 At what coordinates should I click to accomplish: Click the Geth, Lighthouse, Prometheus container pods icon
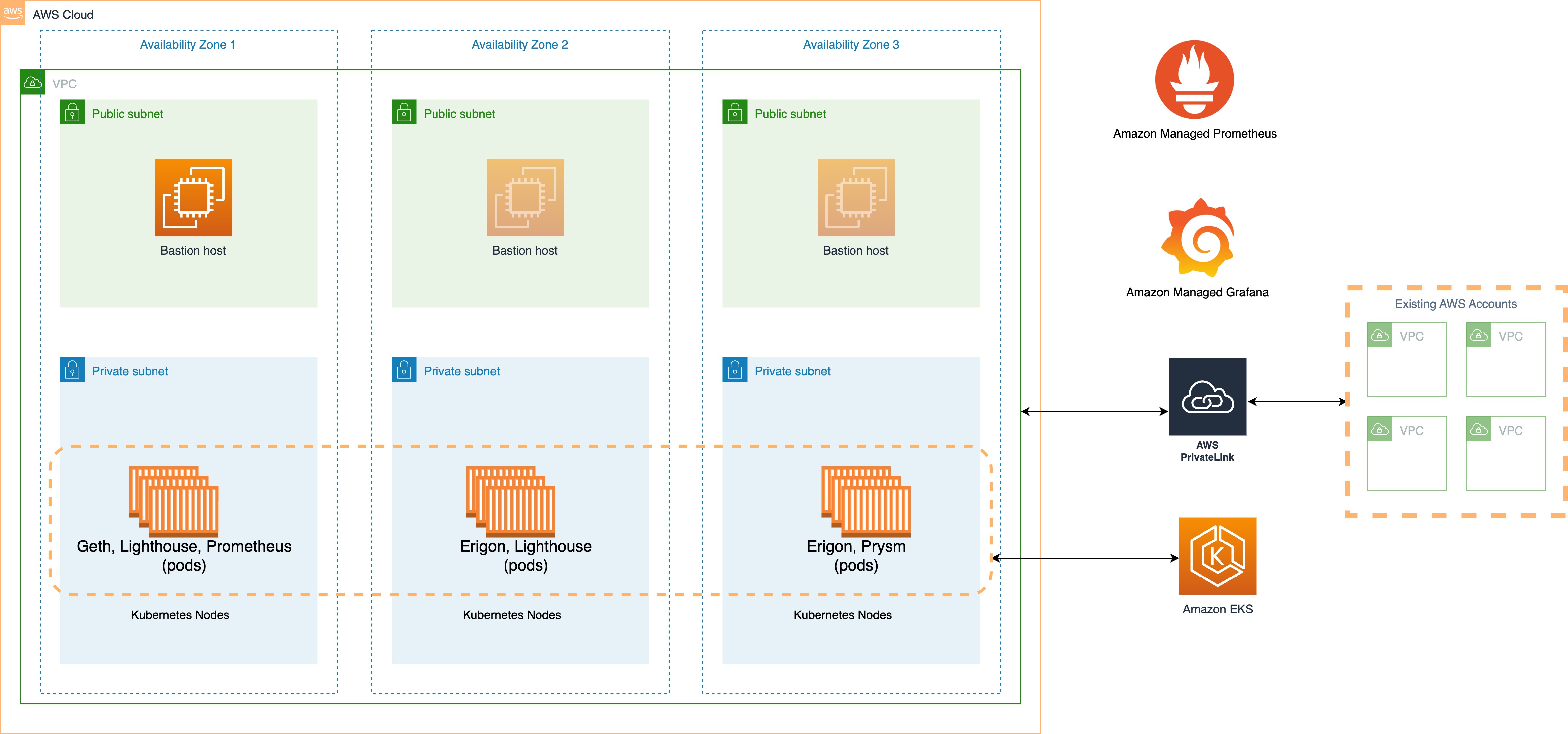pyautogui.click(x=174, y=501)
